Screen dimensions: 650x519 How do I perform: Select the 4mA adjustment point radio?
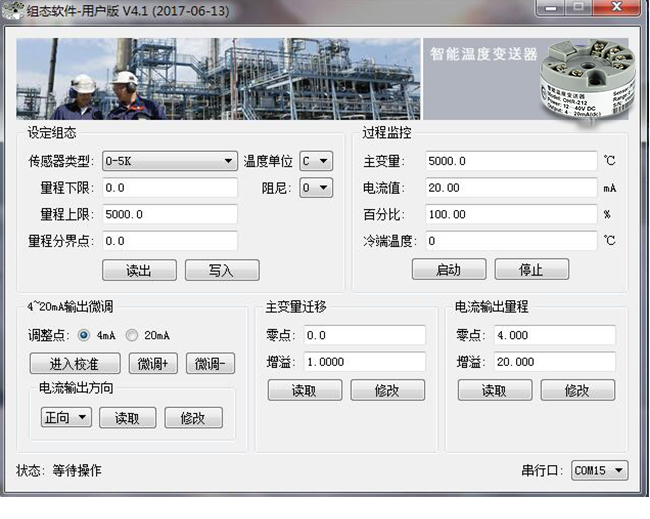pos(84,335)
